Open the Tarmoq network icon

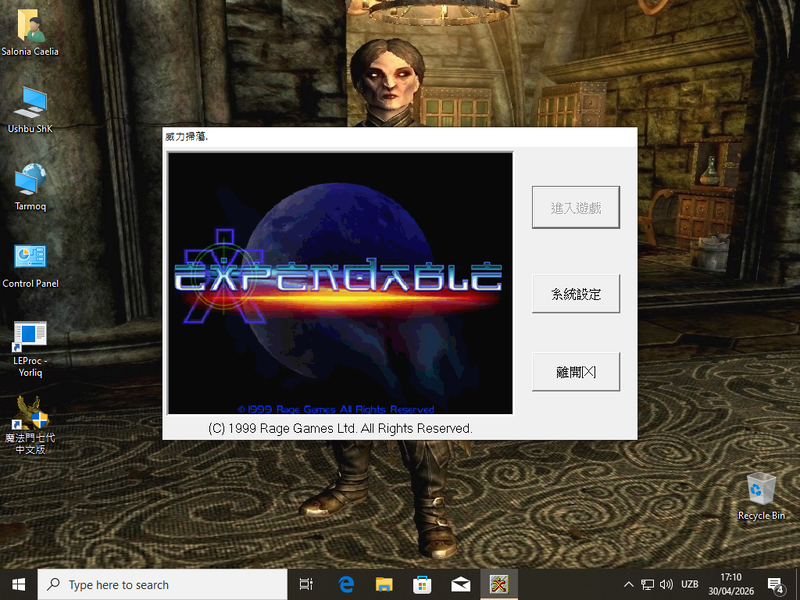click(x=30, y=186)
